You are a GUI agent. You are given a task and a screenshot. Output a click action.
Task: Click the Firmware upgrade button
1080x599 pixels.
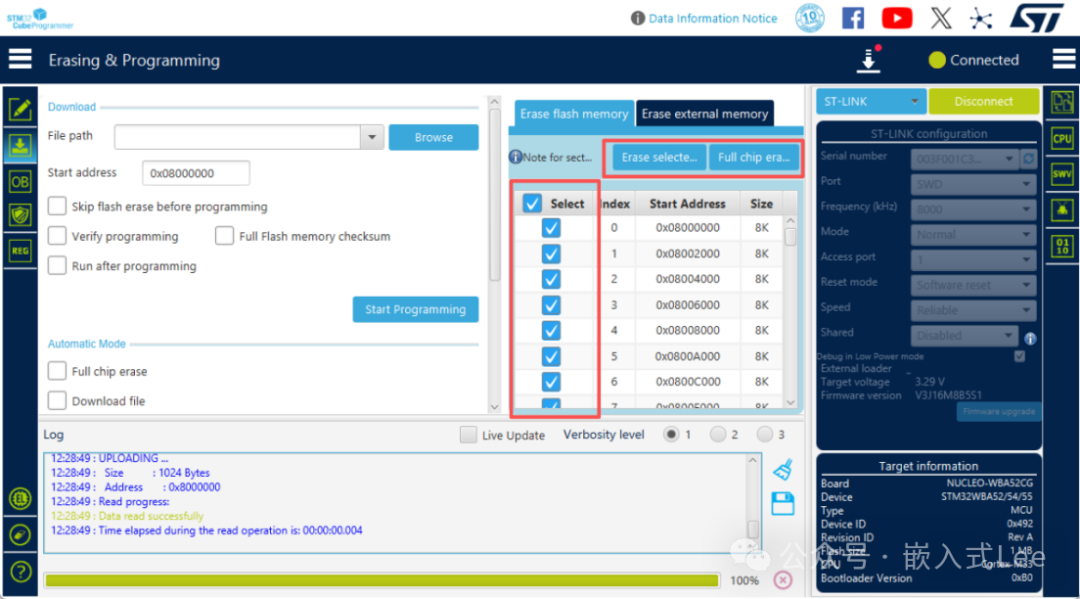click(999, 411)
